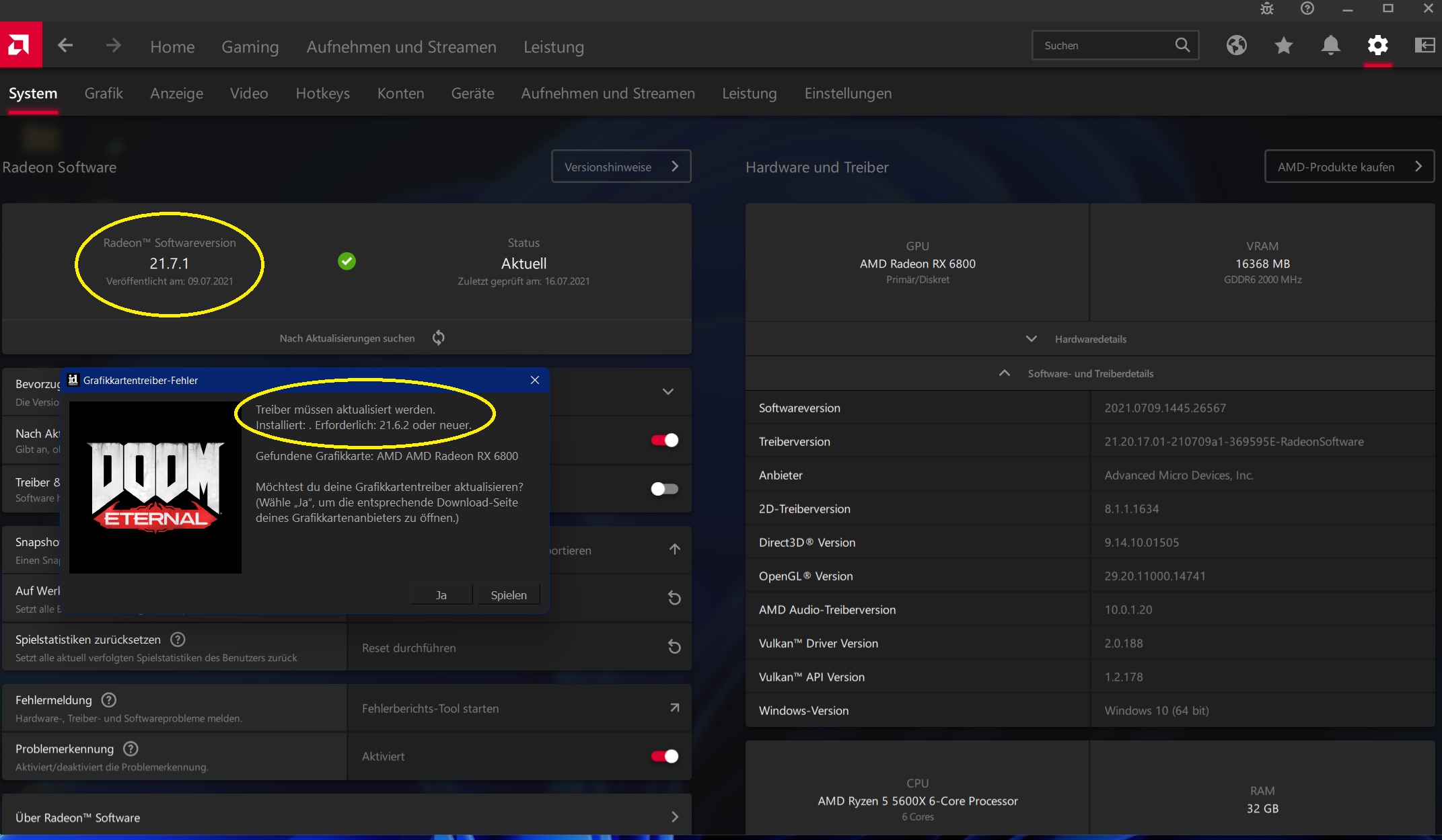The width and height of the screenshot is (1442, 840).
Task: Expand Über Radeon Software row
Action: pos(347,817)
